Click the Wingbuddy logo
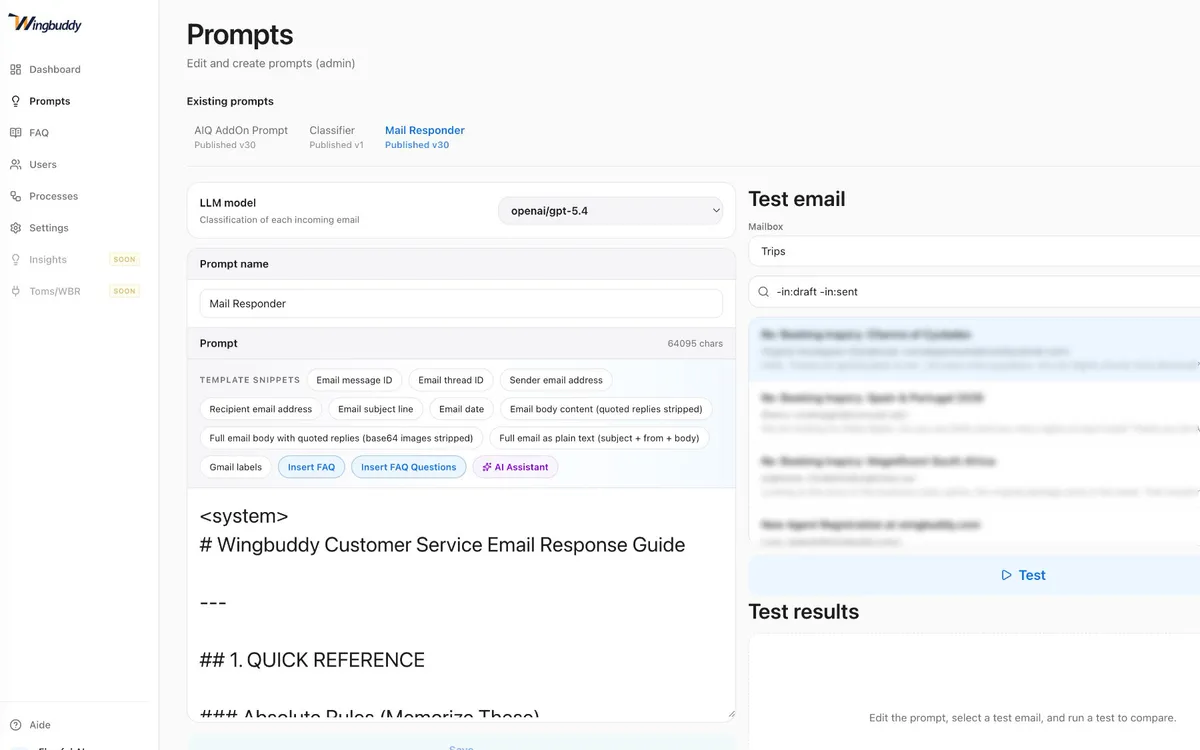Screen dimensions: 1200x750 pyautogui.click(x=45, y=23)
